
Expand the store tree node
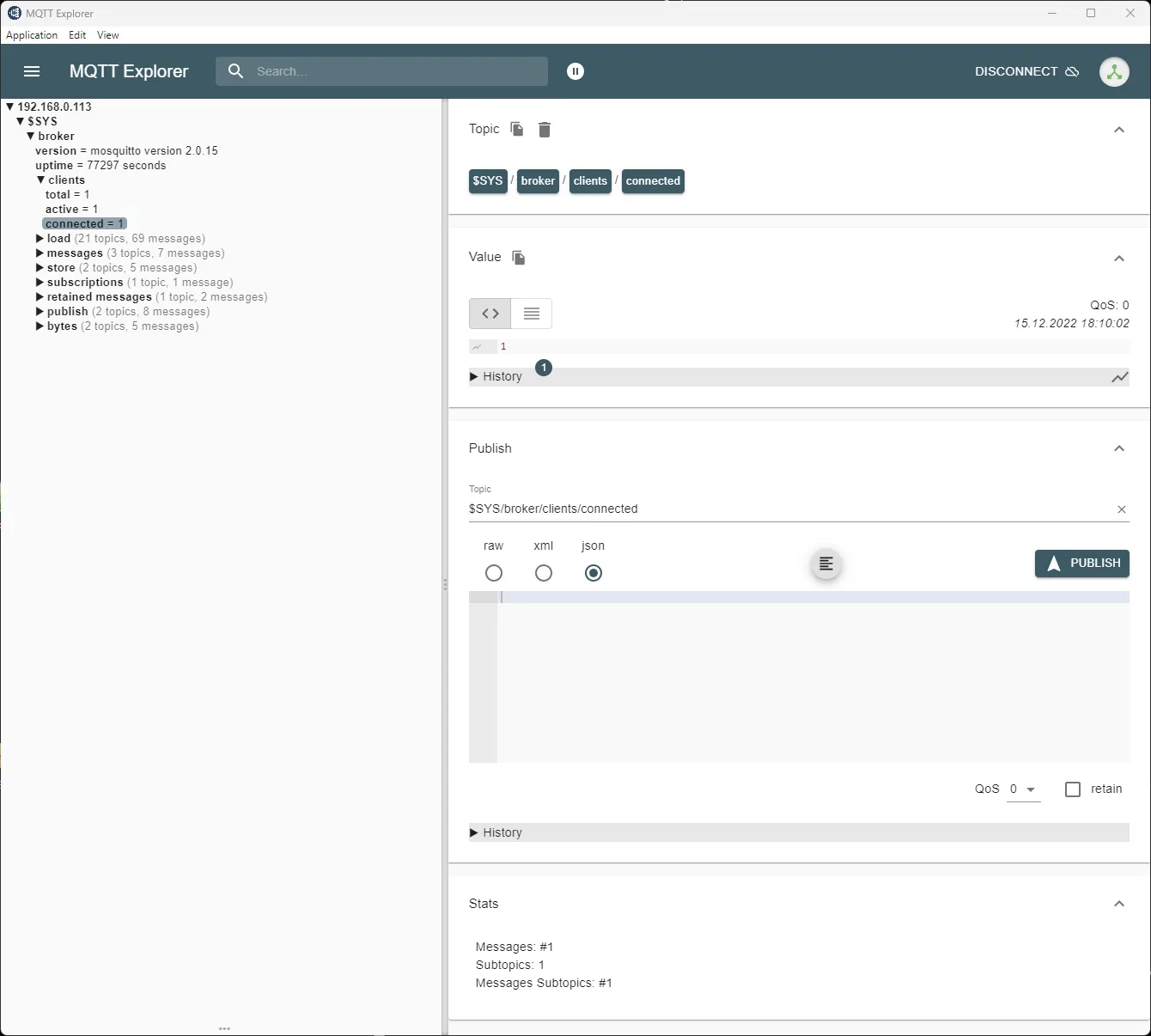(x=40, y=267)
